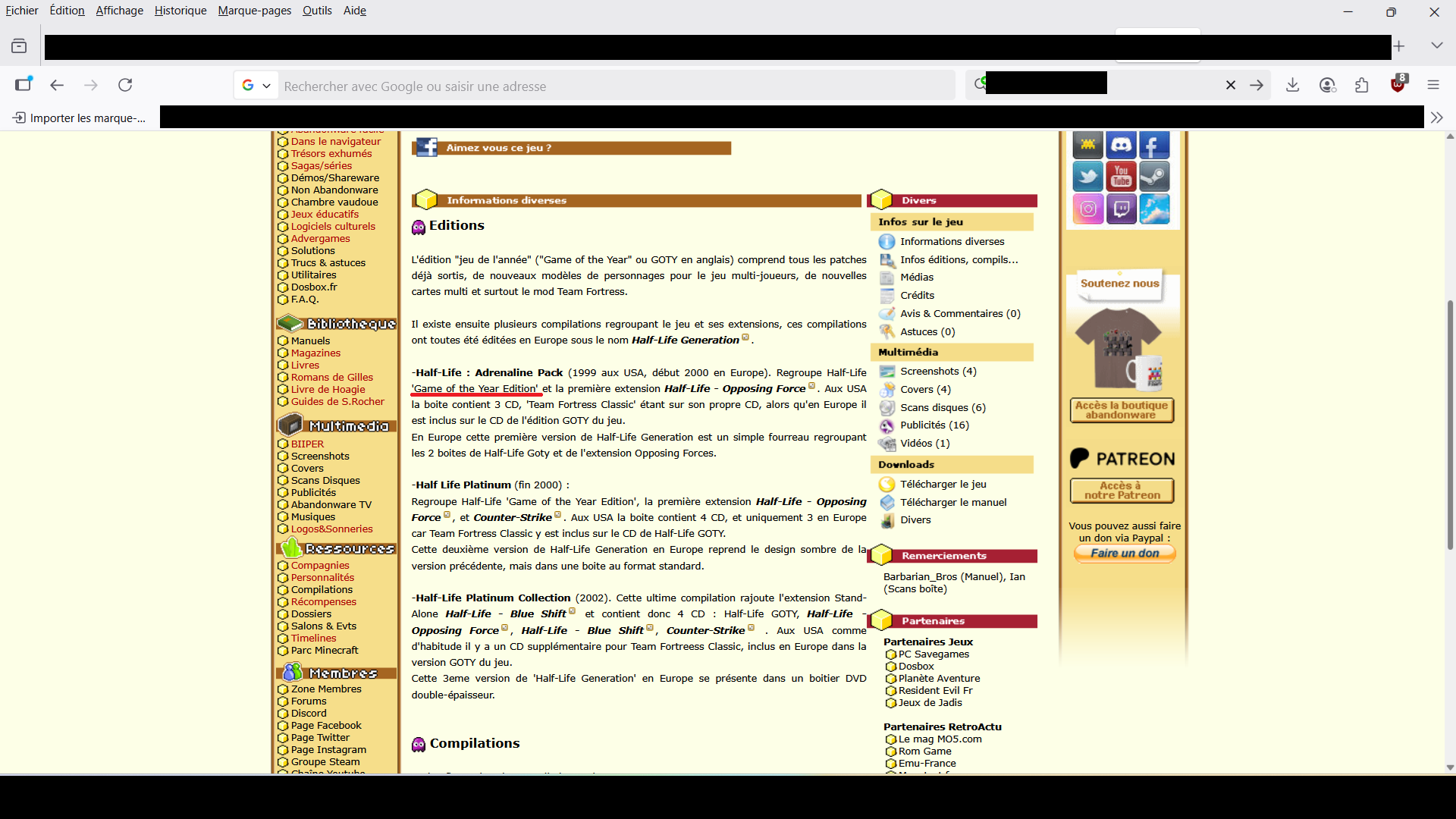Image resolution: width=1456 pixels, height=819 pixels.
Task: Open the downloads toolbar icon
Action: point(1293,85)
